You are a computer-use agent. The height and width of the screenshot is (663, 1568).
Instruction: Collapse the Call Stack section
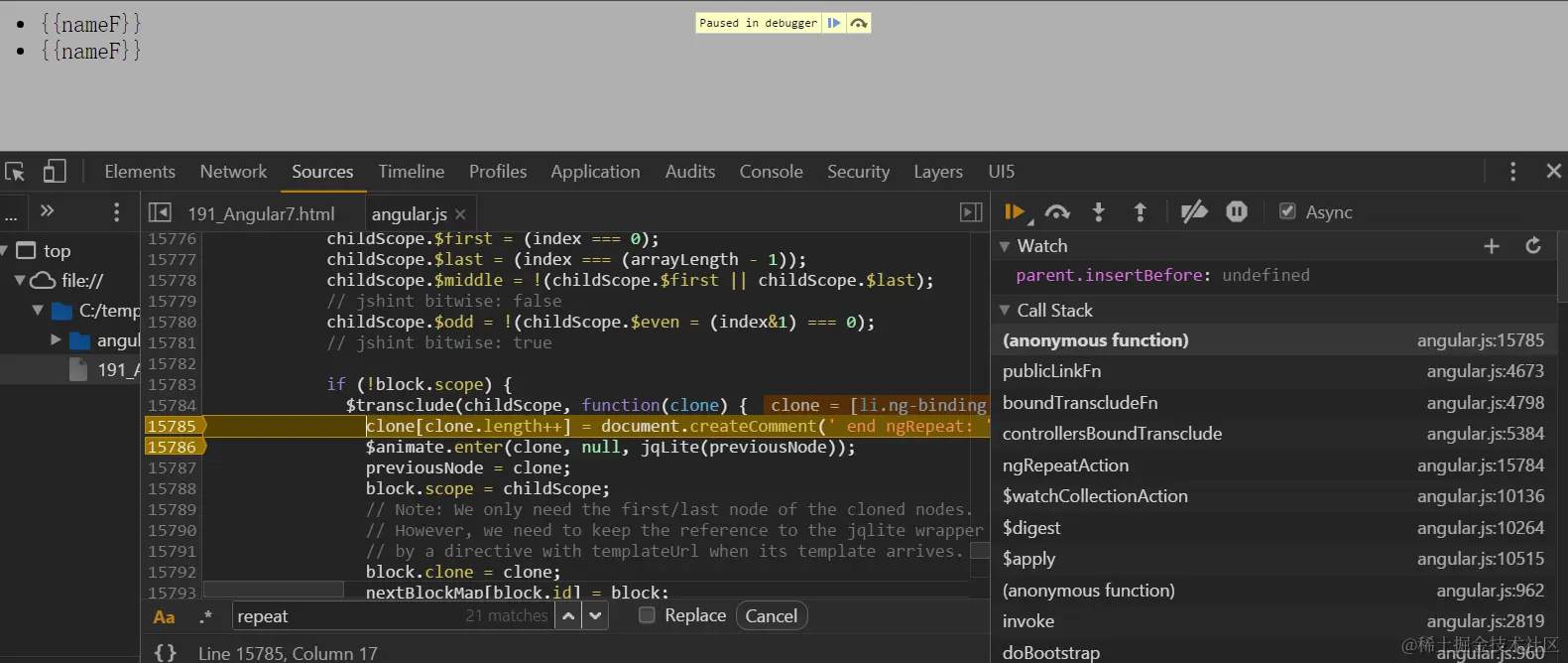1005,311
